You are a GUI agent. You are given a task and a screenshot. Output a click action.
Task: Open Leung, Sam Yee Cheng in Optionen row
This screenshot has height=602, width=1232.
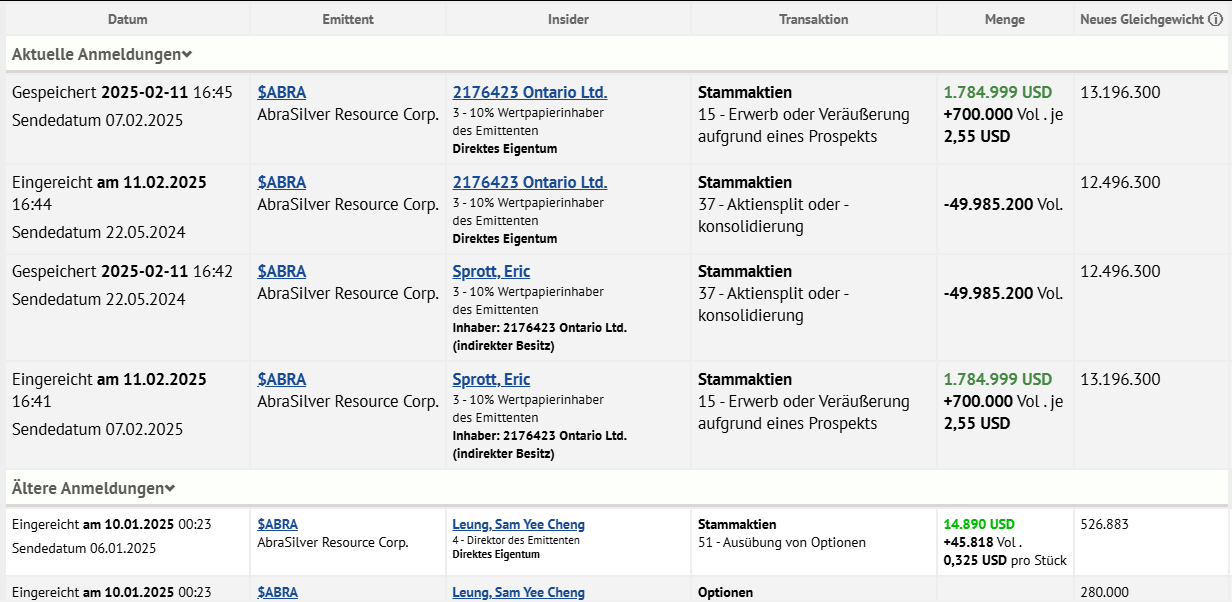pos(518,592)
